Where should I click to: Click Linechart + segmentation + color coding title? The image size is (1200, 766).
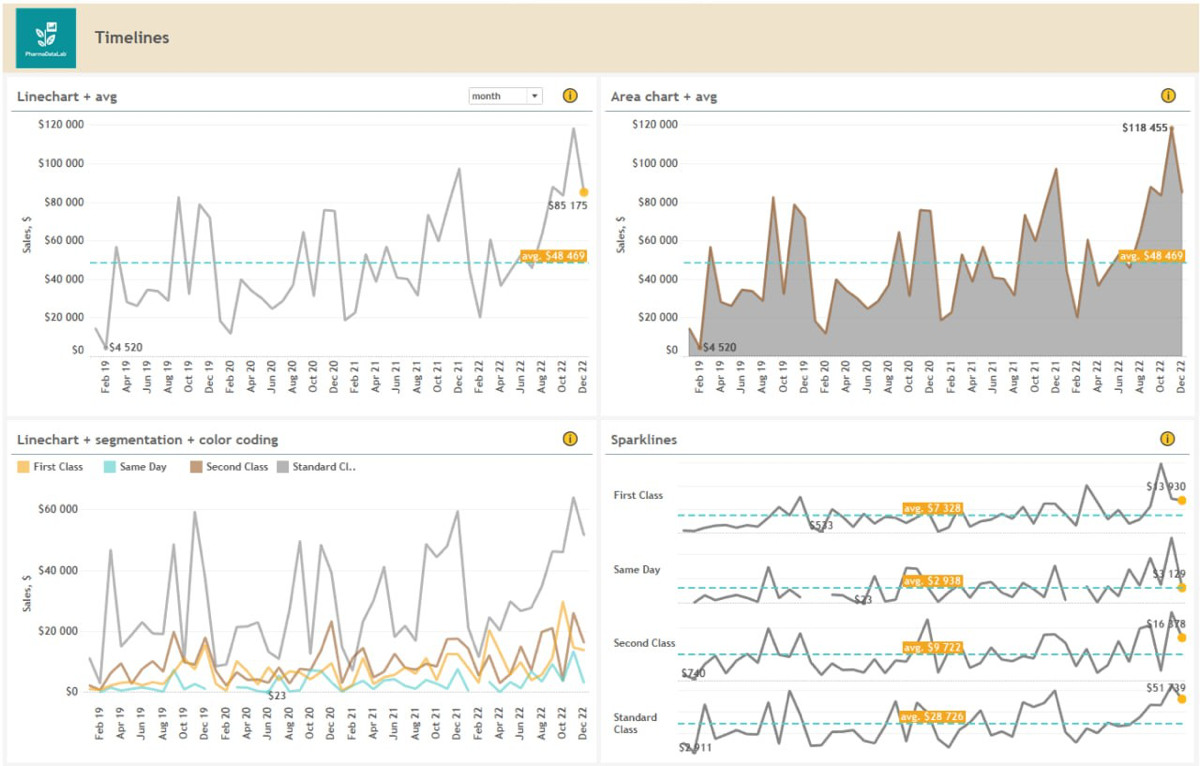coord(148,439)
